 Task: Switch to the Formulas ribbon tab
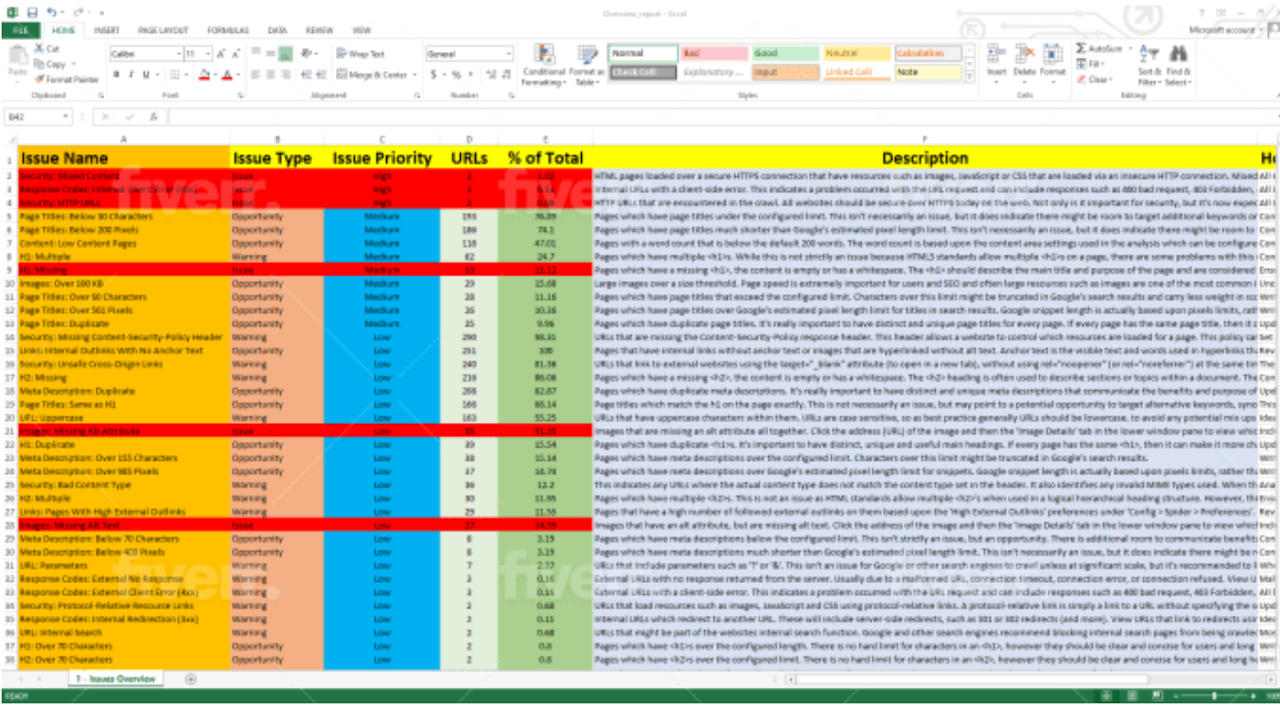(228, 31)
